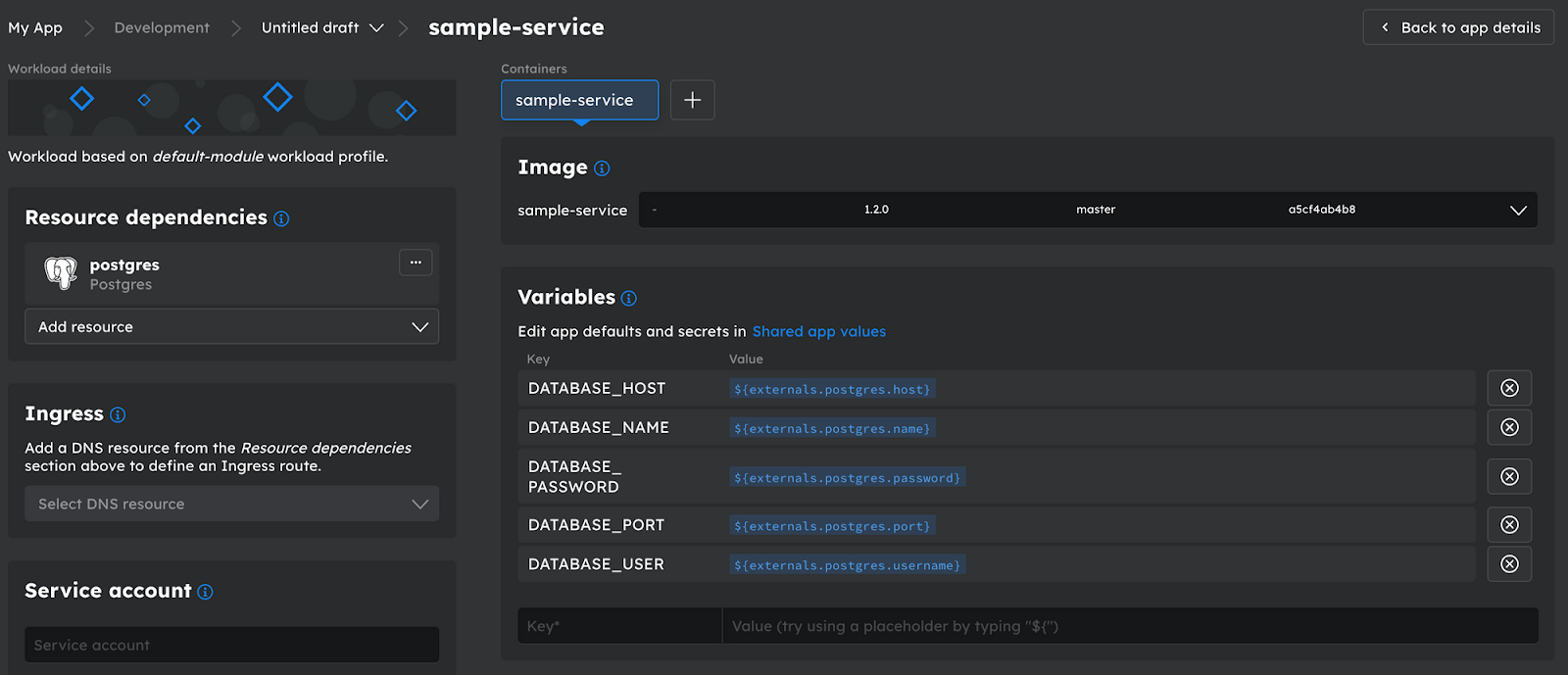Open the Shared app values link
1568x675 pixels.
pyautogui.click(x=818, y=331)
